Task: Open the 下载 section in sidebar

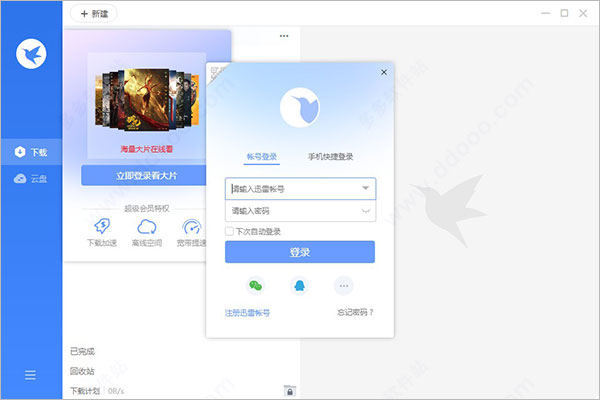Action: point(31,152)
